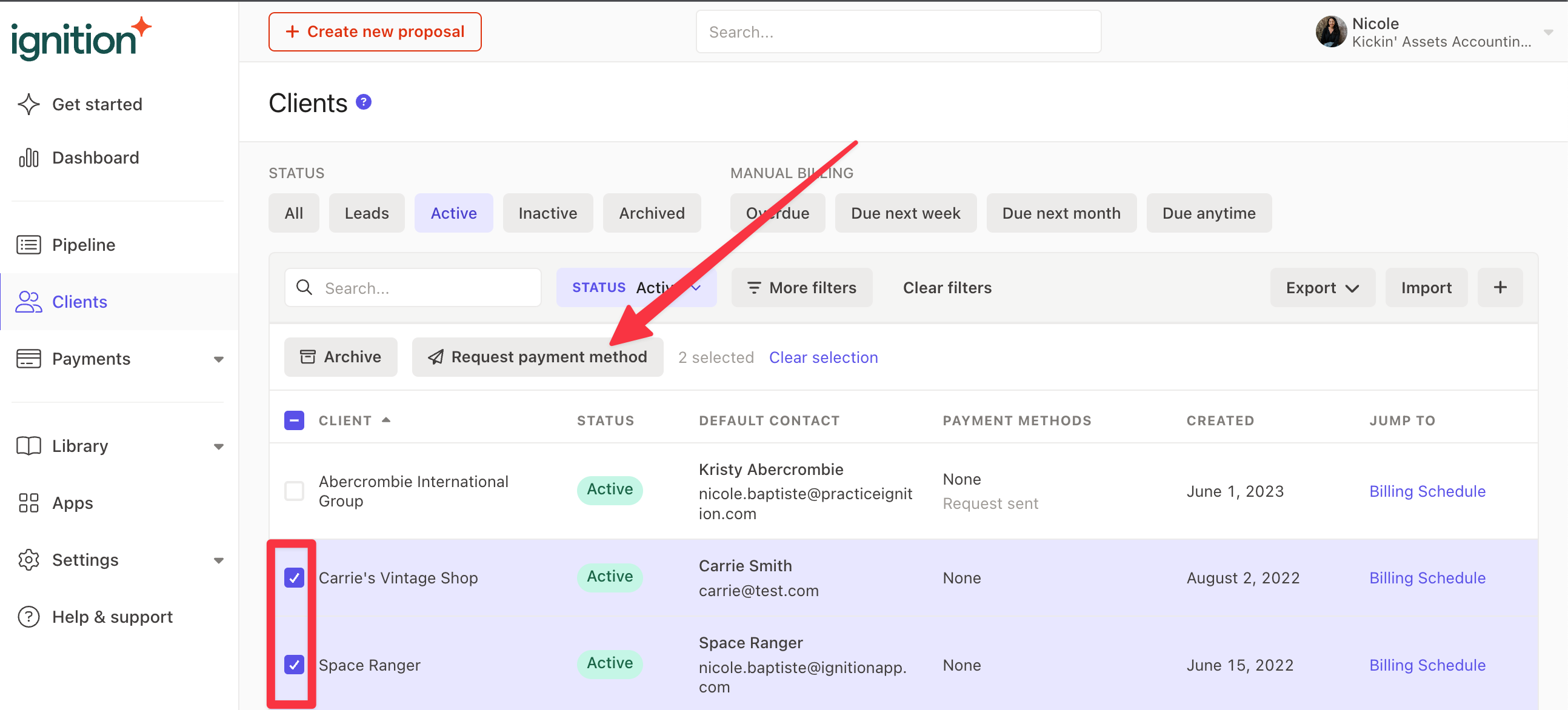
Task: Toggle the select-all clients checkbox
Action: 294,420
